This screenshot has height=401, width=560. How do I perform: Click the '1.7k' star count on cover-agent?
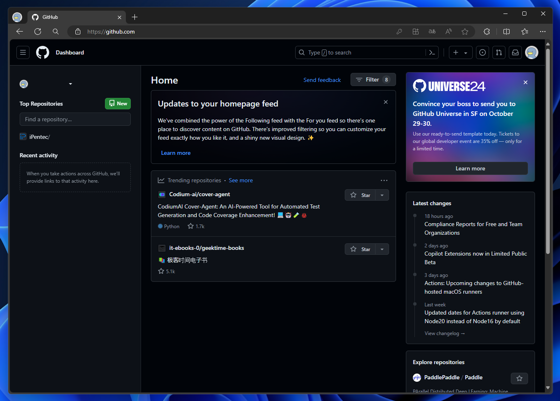point(196,226)
